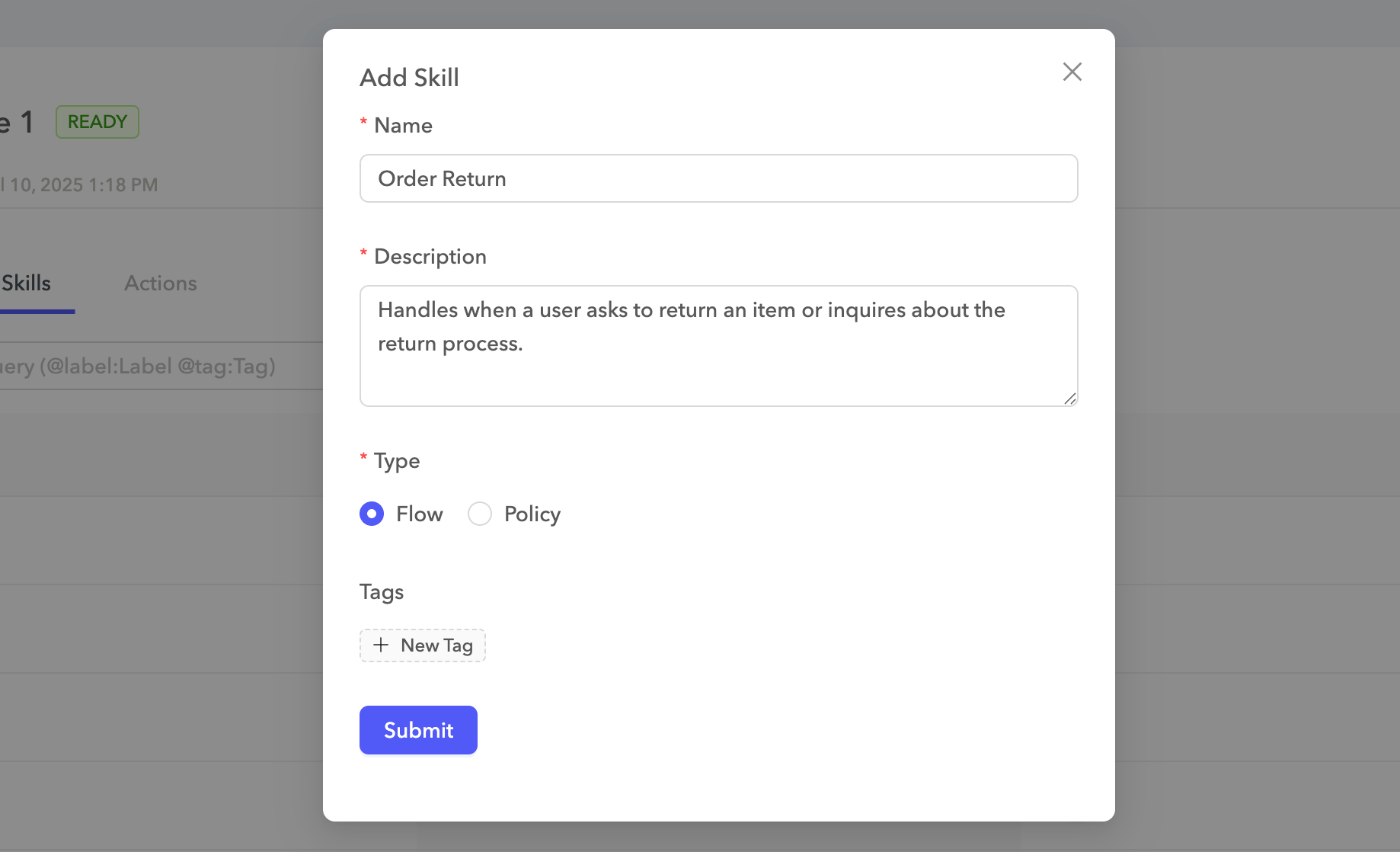Click the Description field label

430,257
